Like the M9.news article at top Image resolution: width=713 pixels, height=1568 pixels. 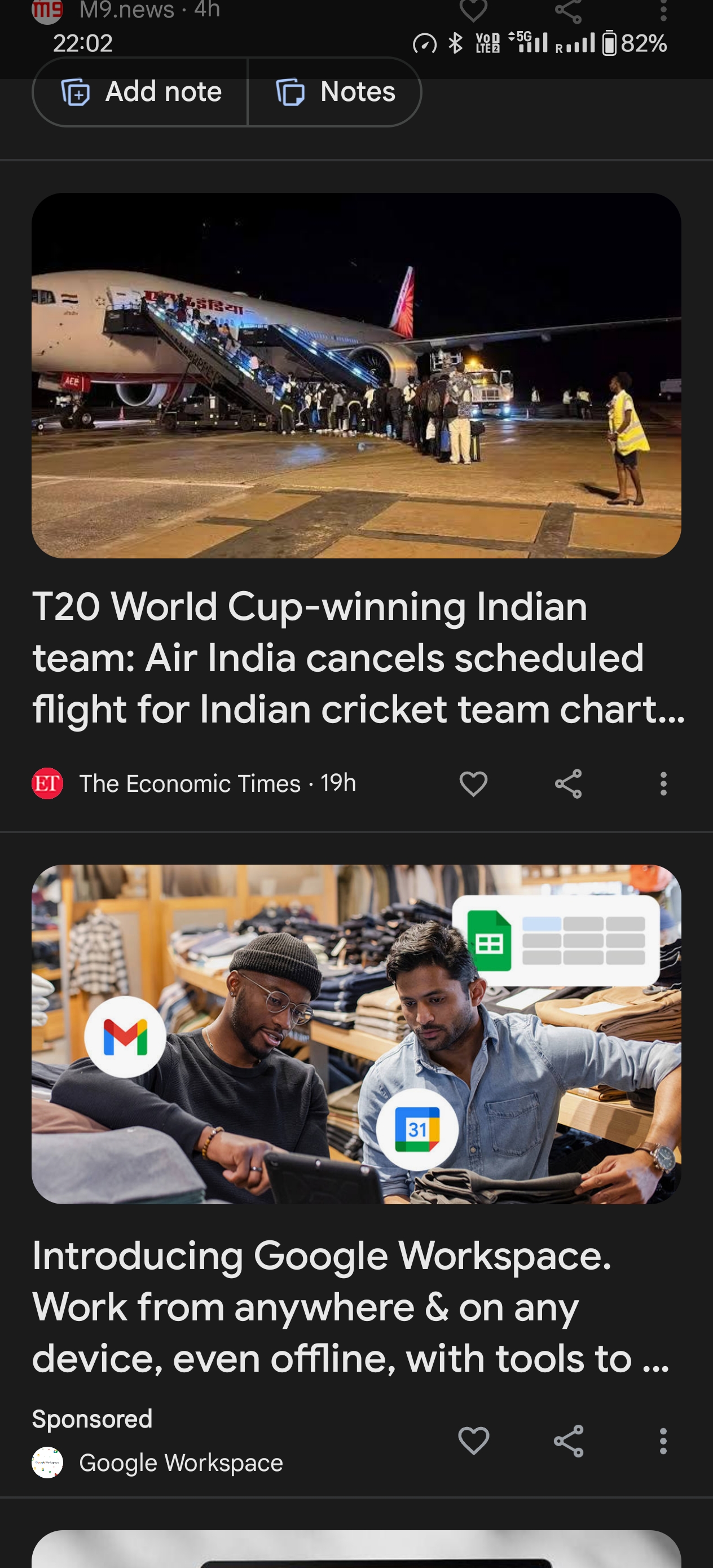[473, 9]
